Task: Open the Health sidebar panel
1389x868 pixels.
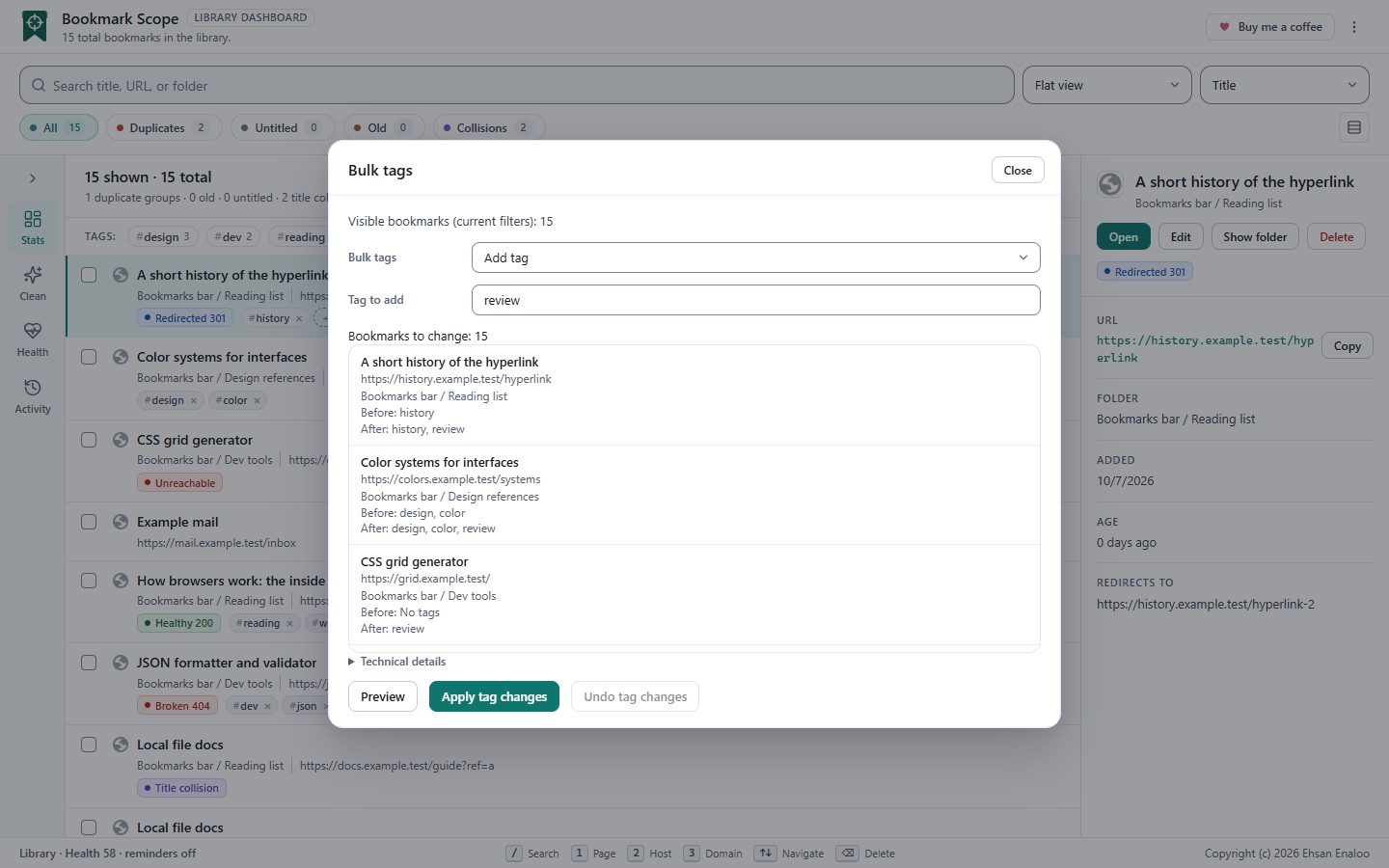Action: coord(33,339)
